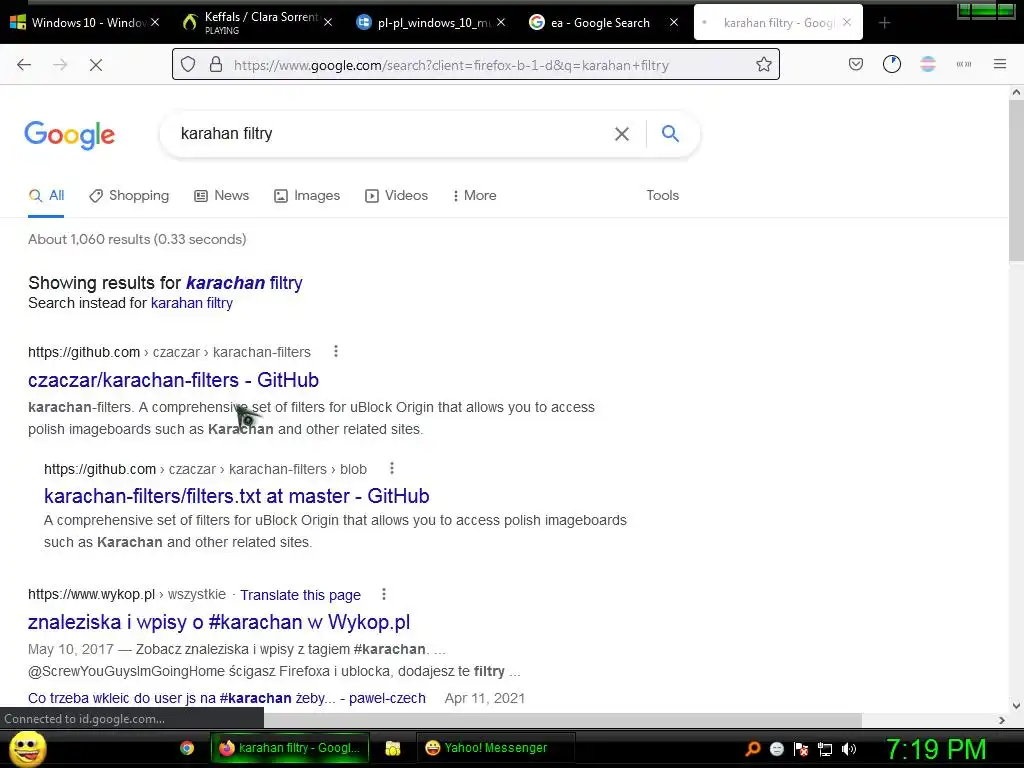This screenshot has height=768, width=1024.
Task: Stop loading the page
Action: click(x=96, y=65)
